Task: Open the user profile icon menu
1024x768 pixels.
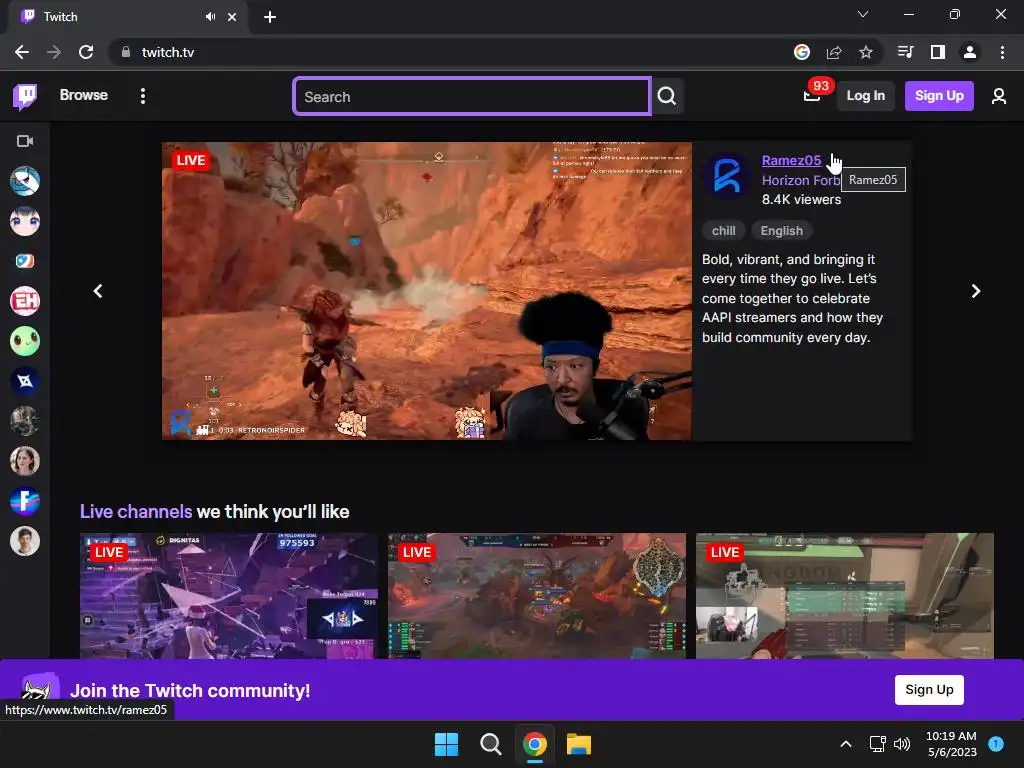Action: click(x=999, y=96)
